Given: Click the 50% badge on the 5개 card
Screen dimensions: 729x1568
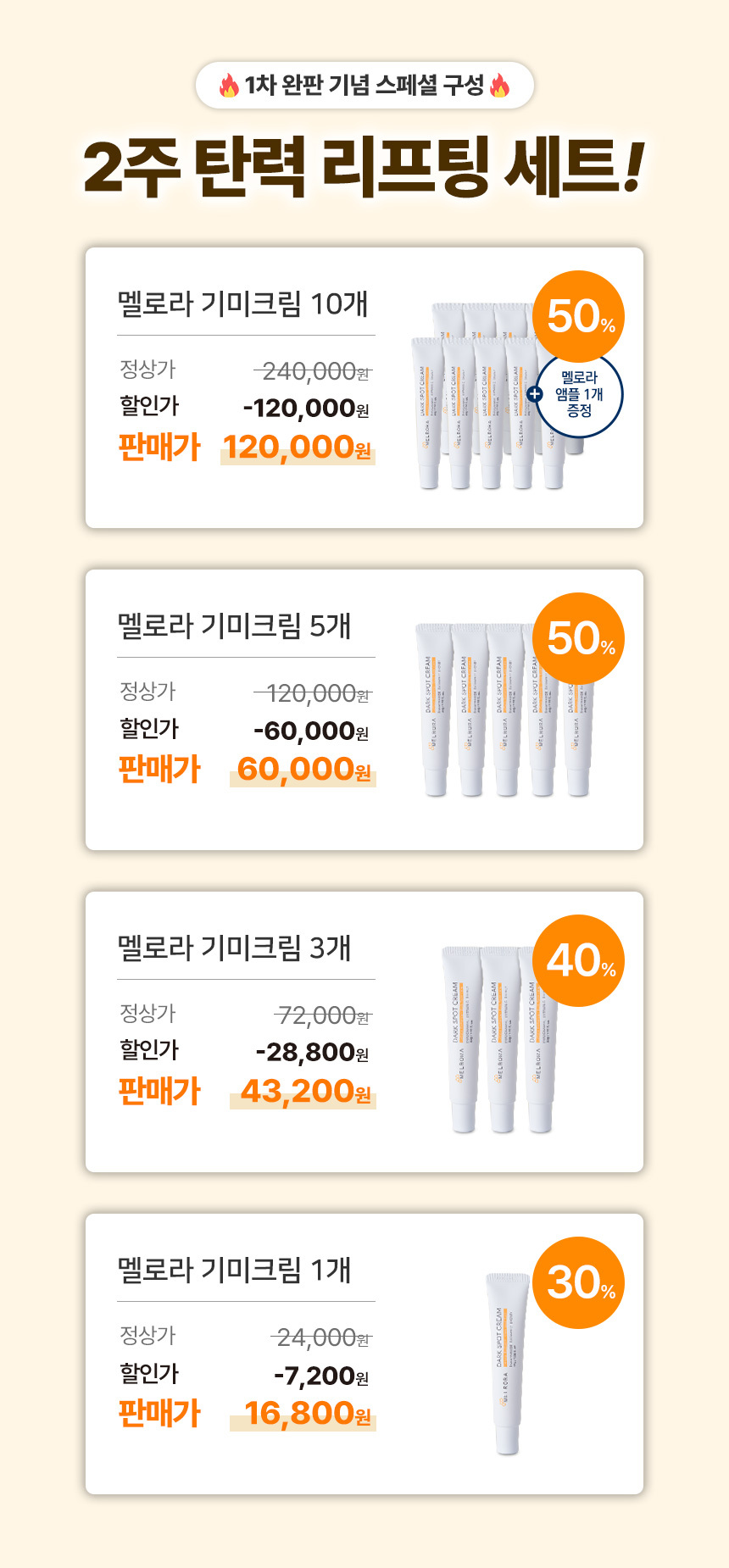Looking at the screenshot, I should click(579, 638).
